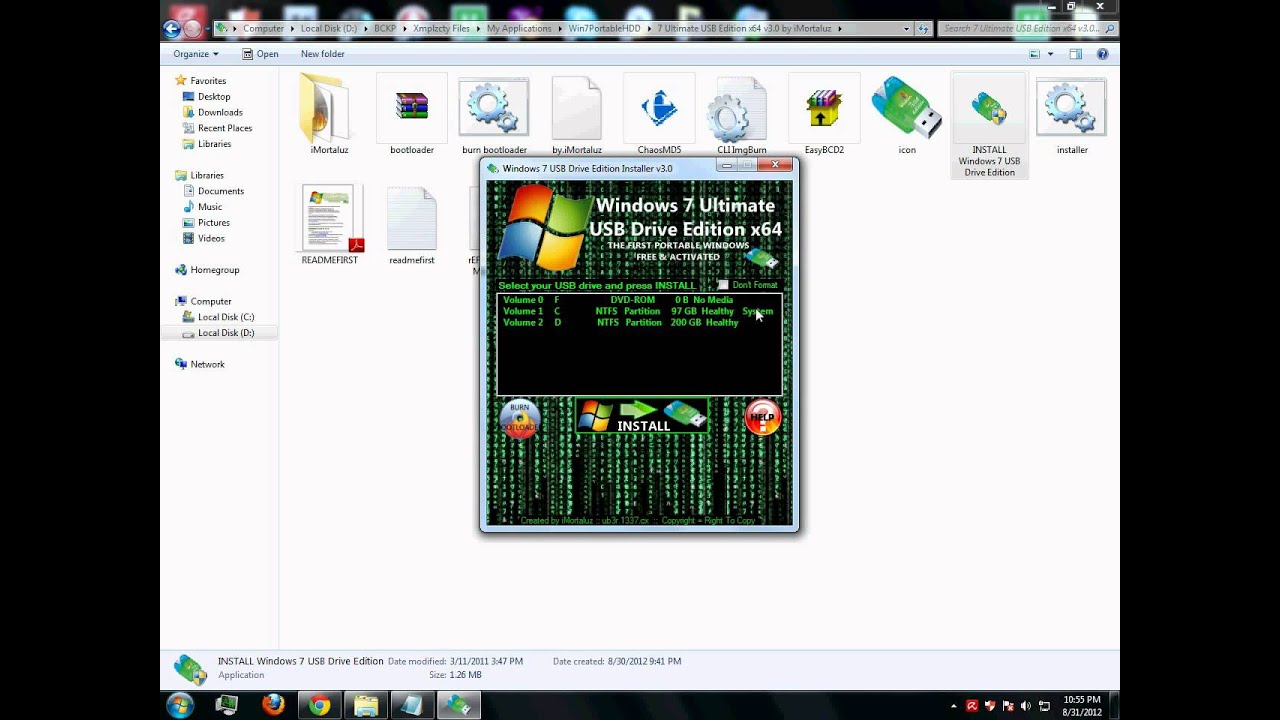Expand the Favorites group in navigation pane
Screen dimensions: 1280x720
208,81
